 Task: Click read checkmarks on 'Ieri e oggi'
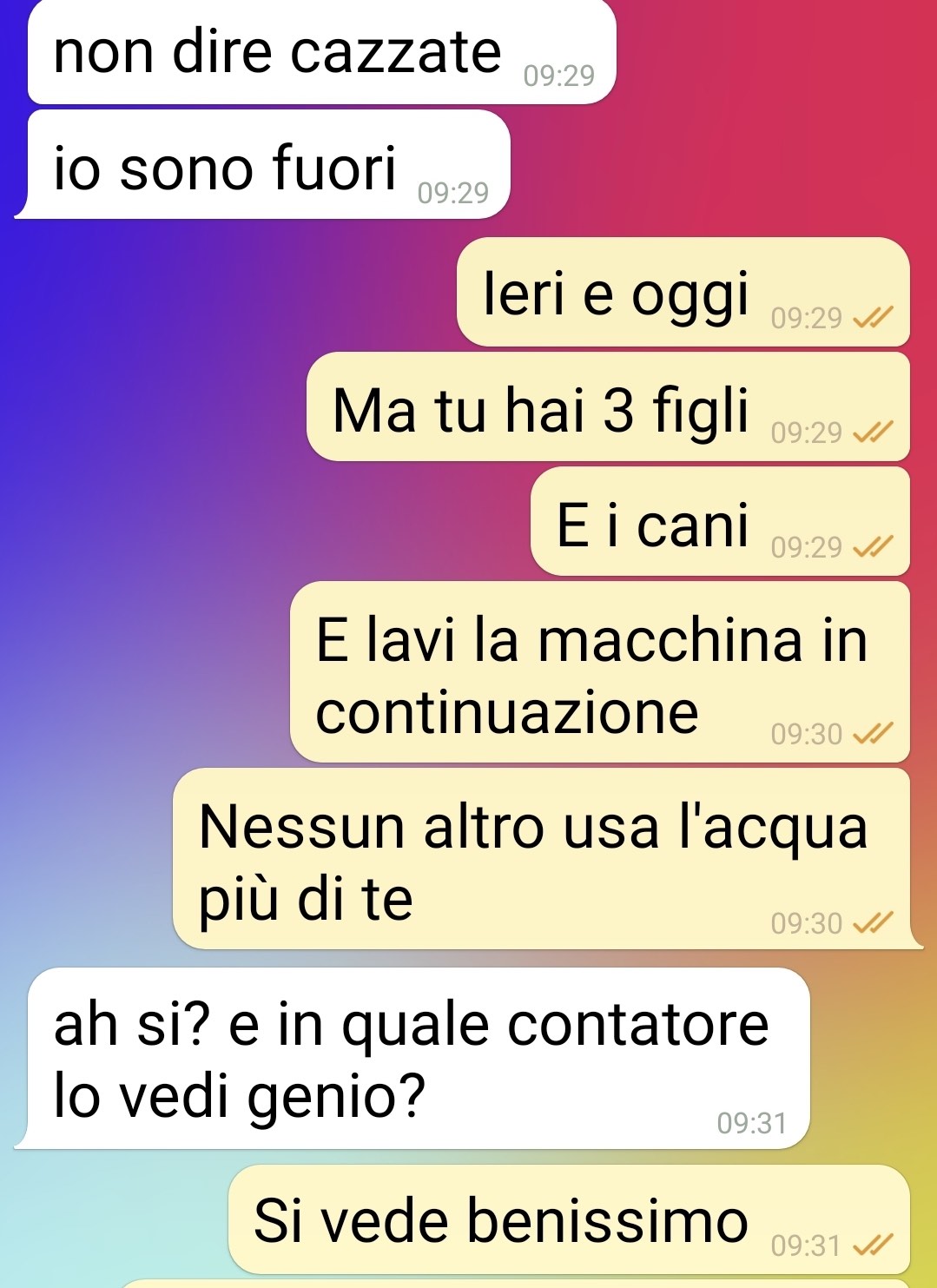(872, 319)
